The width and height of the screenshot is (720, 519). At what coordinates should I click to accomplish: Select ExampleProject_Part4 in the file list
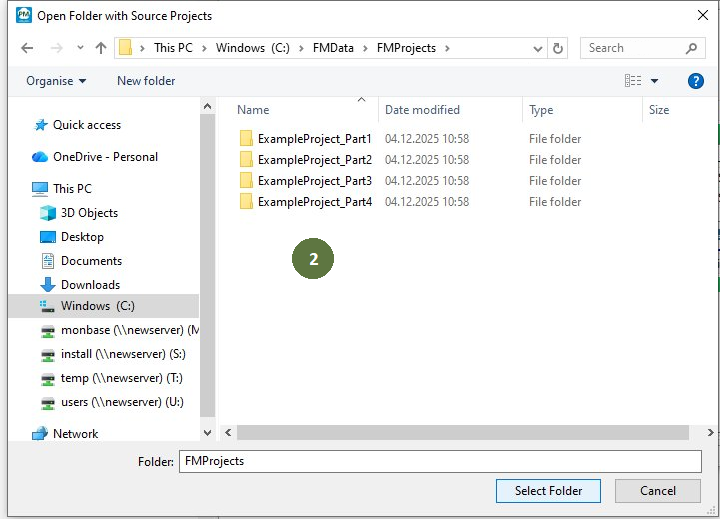(314, 202)
